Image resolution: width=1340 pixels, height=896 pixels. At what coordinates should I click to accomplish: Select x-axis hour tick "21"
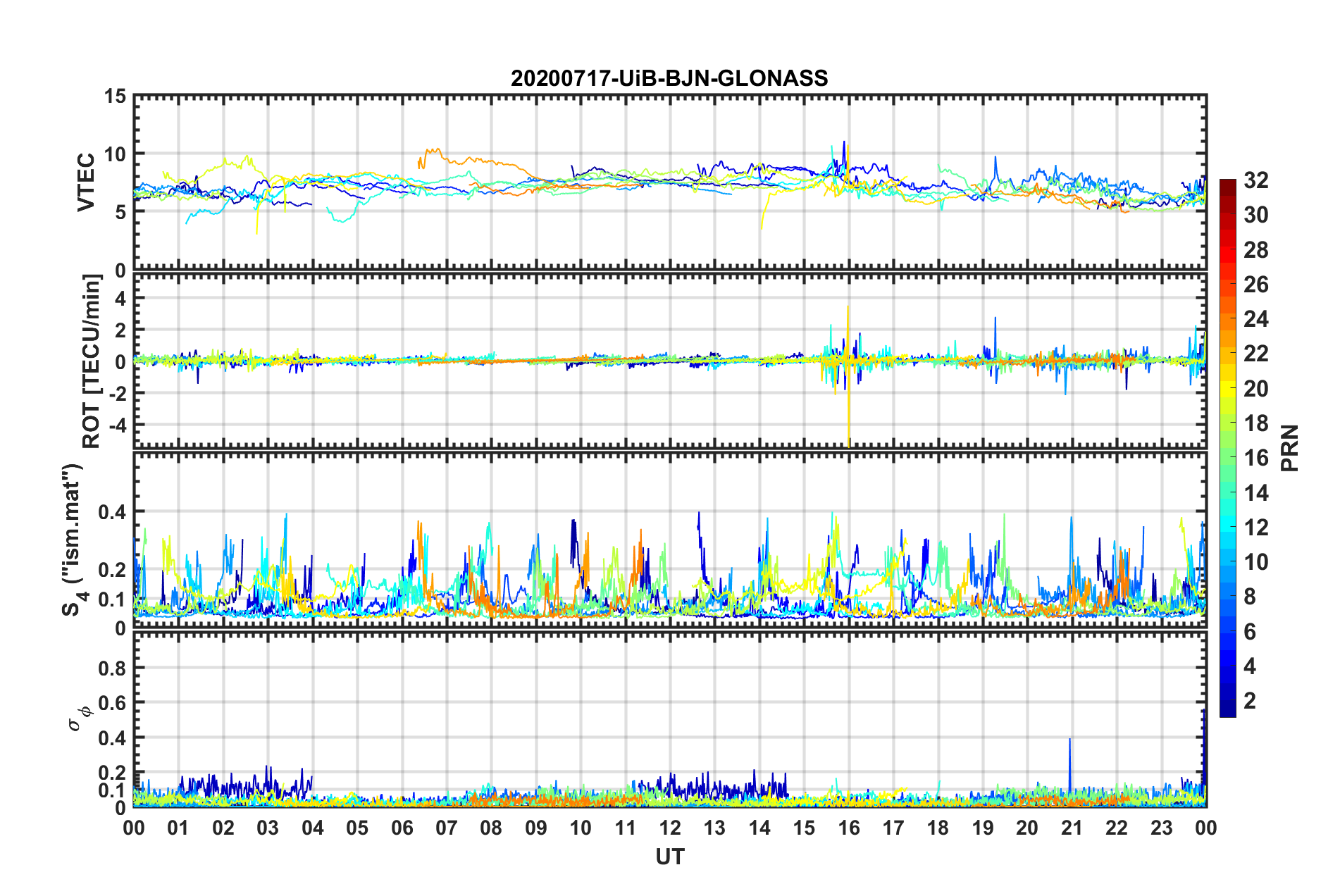click(x=1072, y=828)
